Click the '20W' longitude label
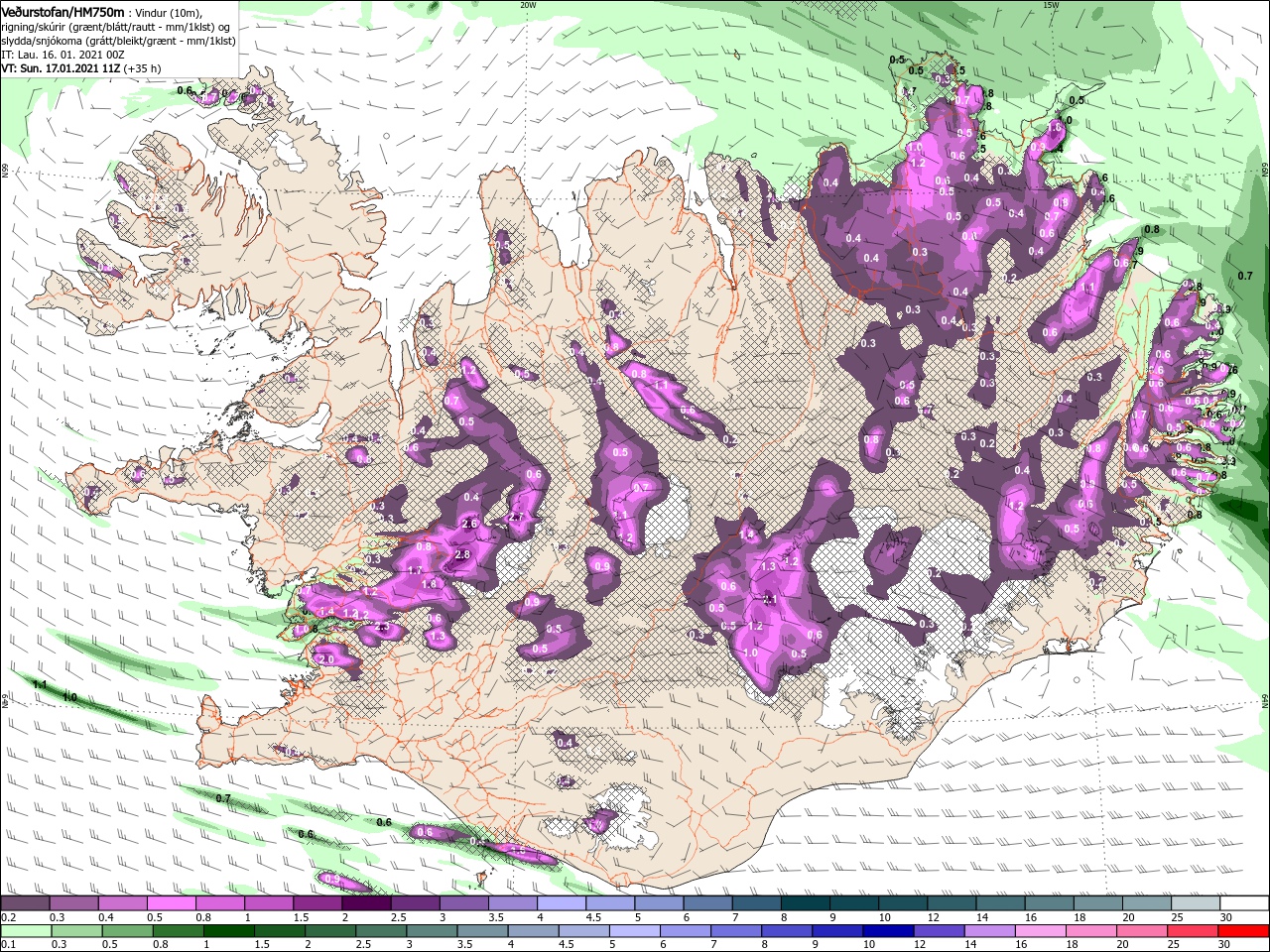 coord(528,5)
